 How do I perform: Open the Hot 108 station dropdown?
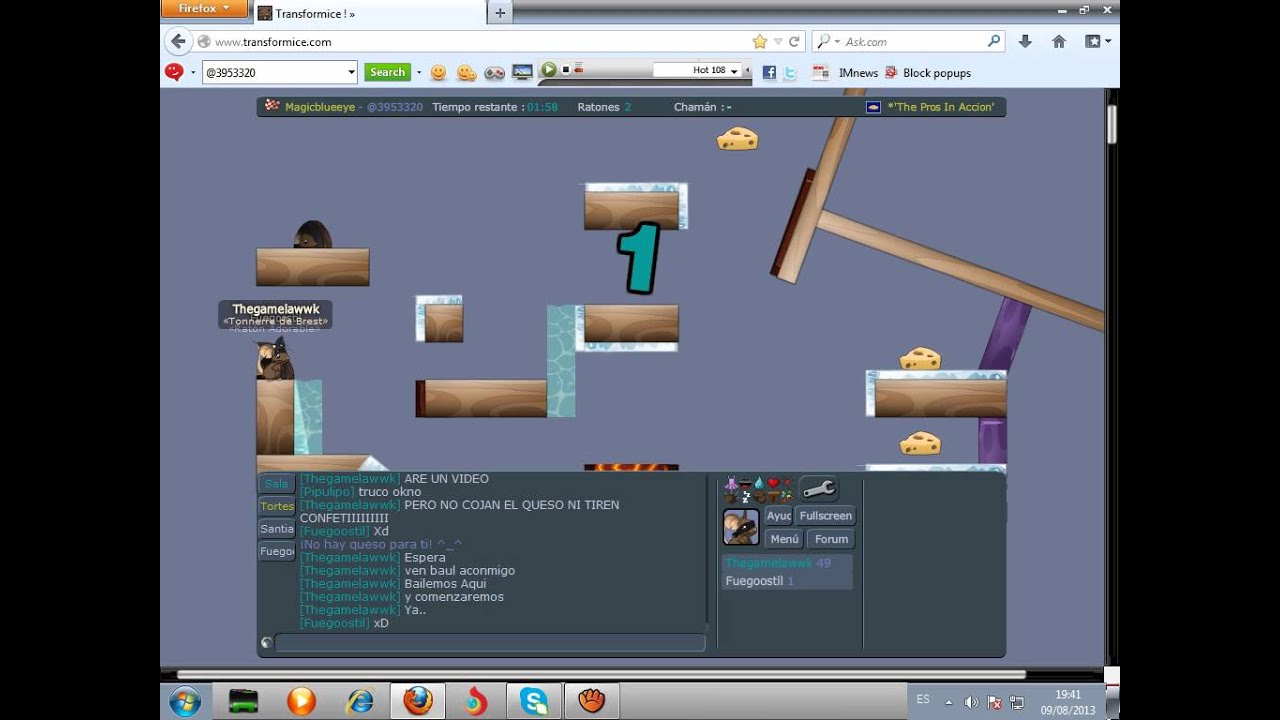click(734, 71)
